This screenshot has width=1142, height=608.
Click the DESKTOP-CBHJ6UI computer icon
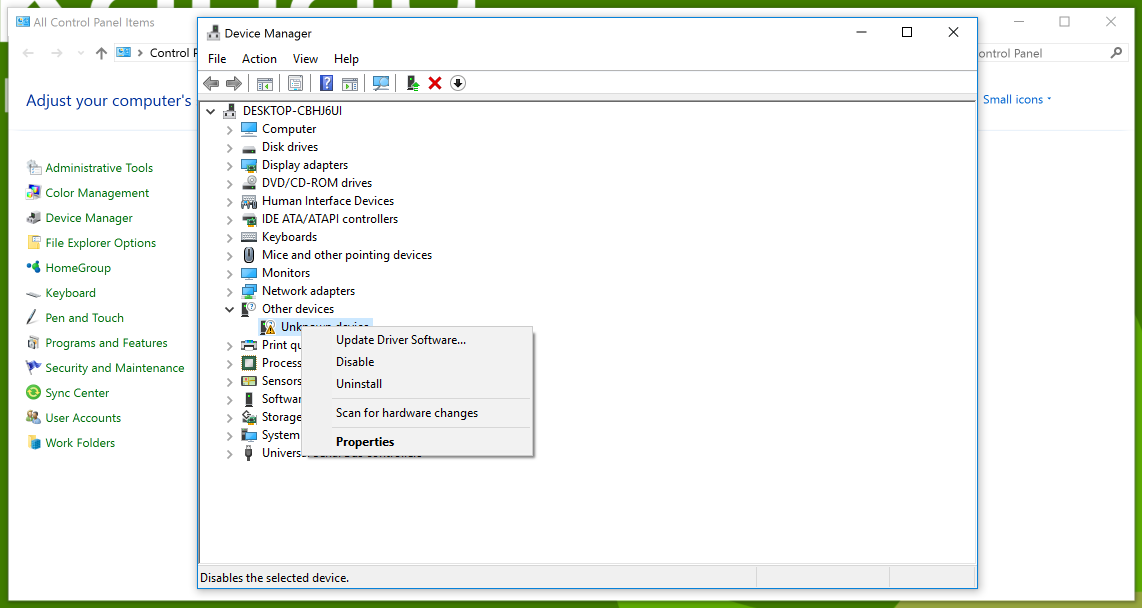pyautogui.click(x=230, y=111)
